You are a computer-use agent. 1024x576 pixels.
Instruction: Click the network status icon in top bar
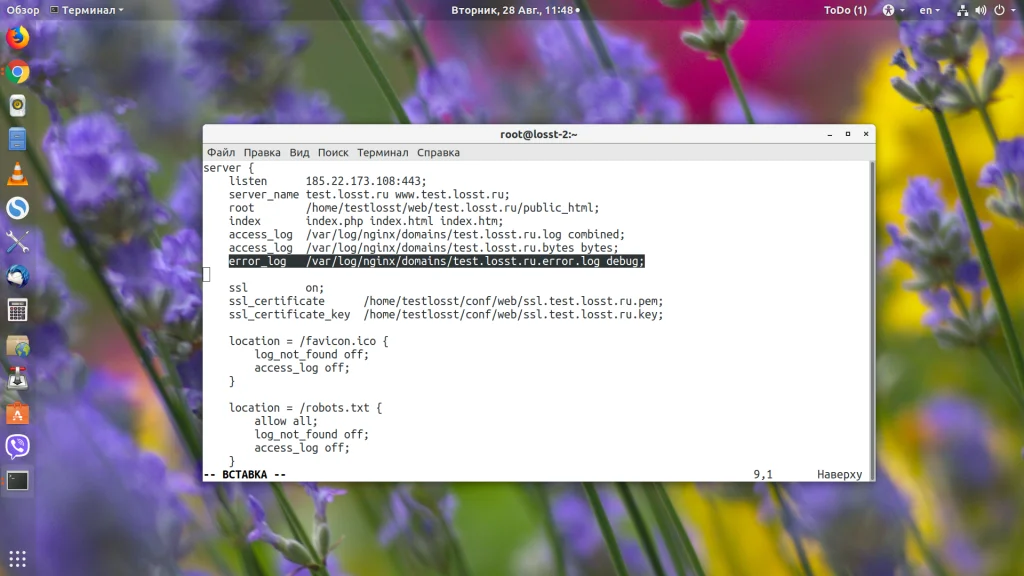pyautogui.click(x=963, y=10)
